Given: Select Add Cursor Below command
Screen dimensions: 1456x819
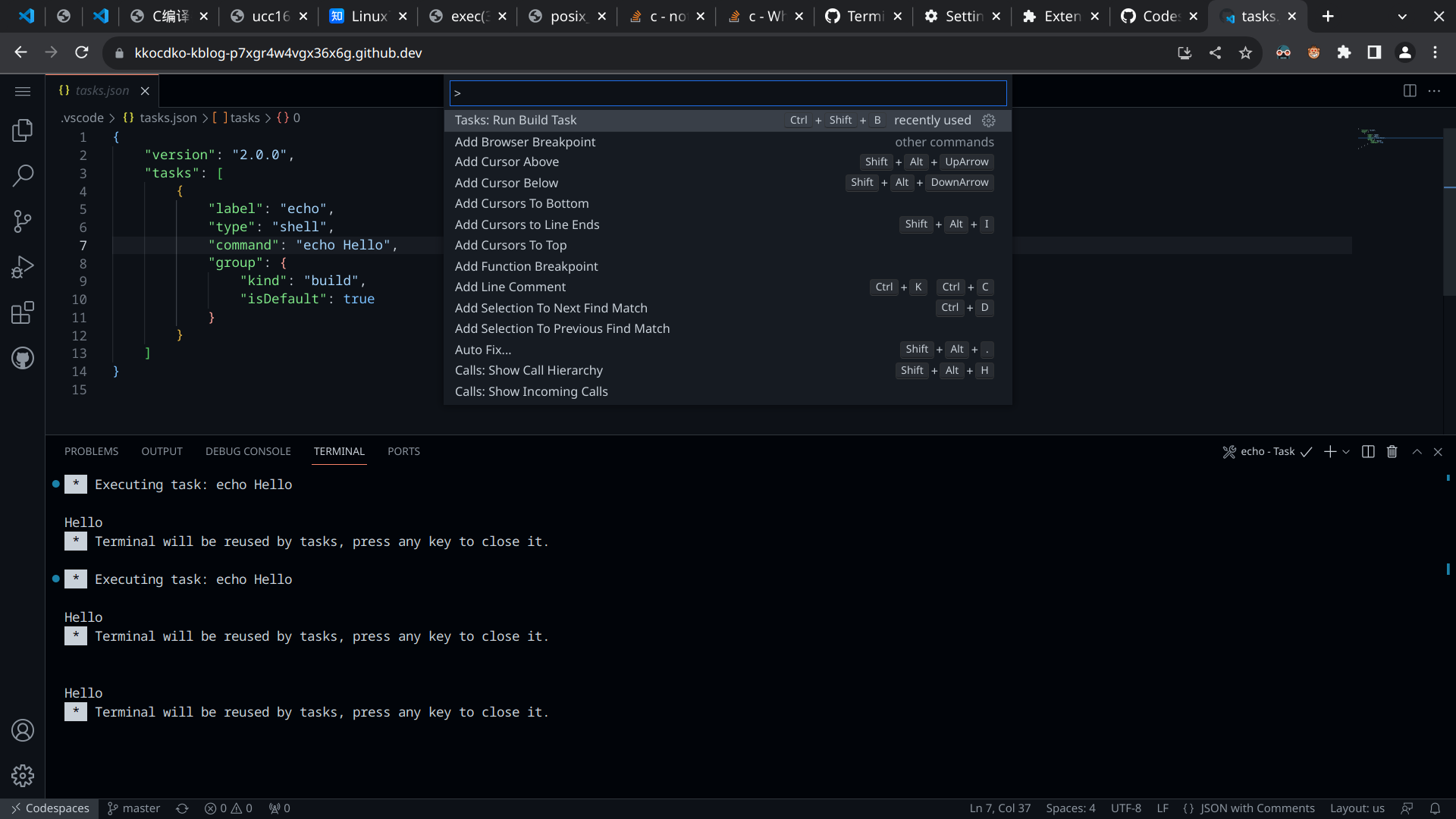Looking at the screenshot, I should (727, 183).
